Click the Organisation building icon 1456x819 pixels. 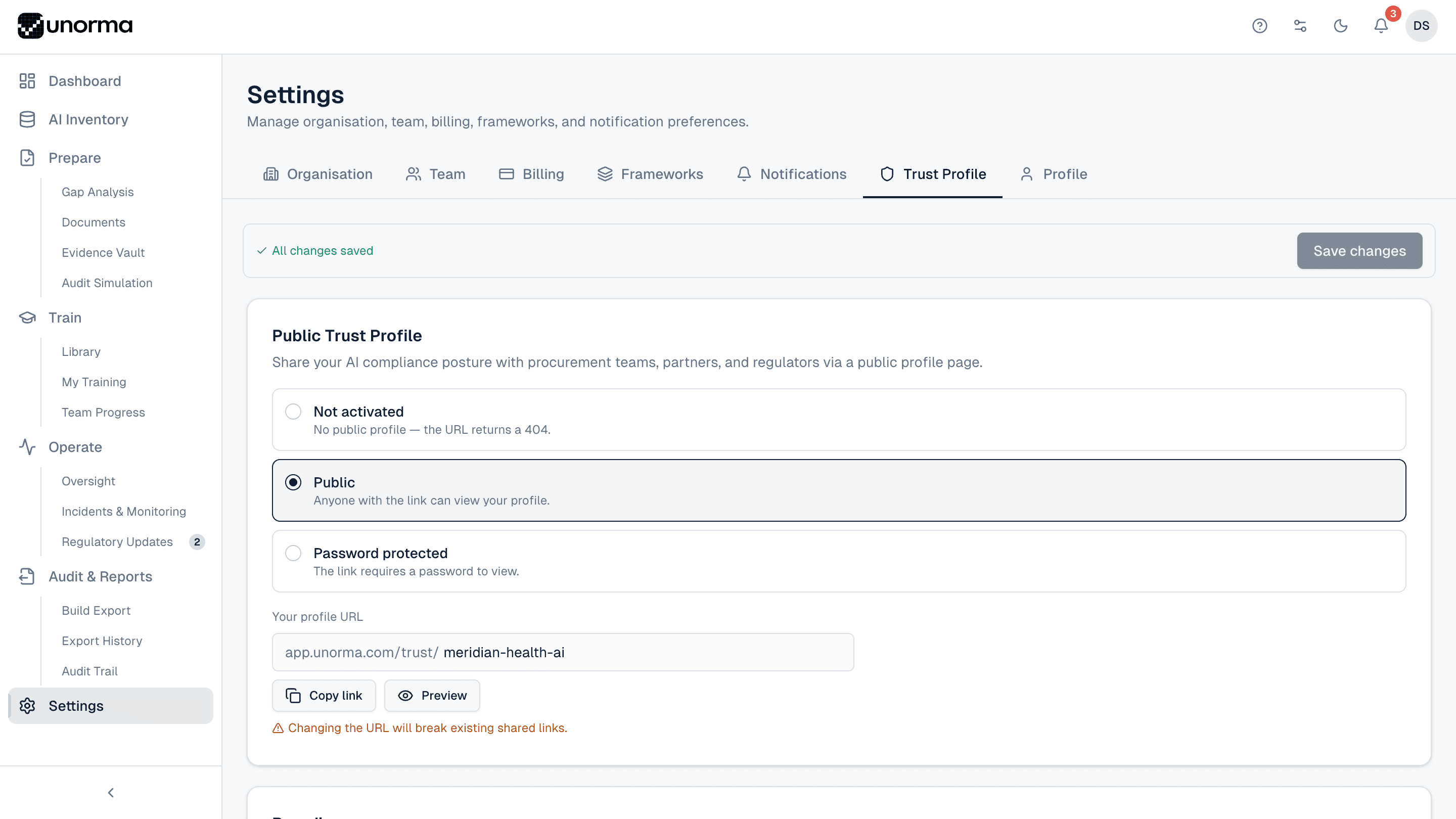pos(271,174)
